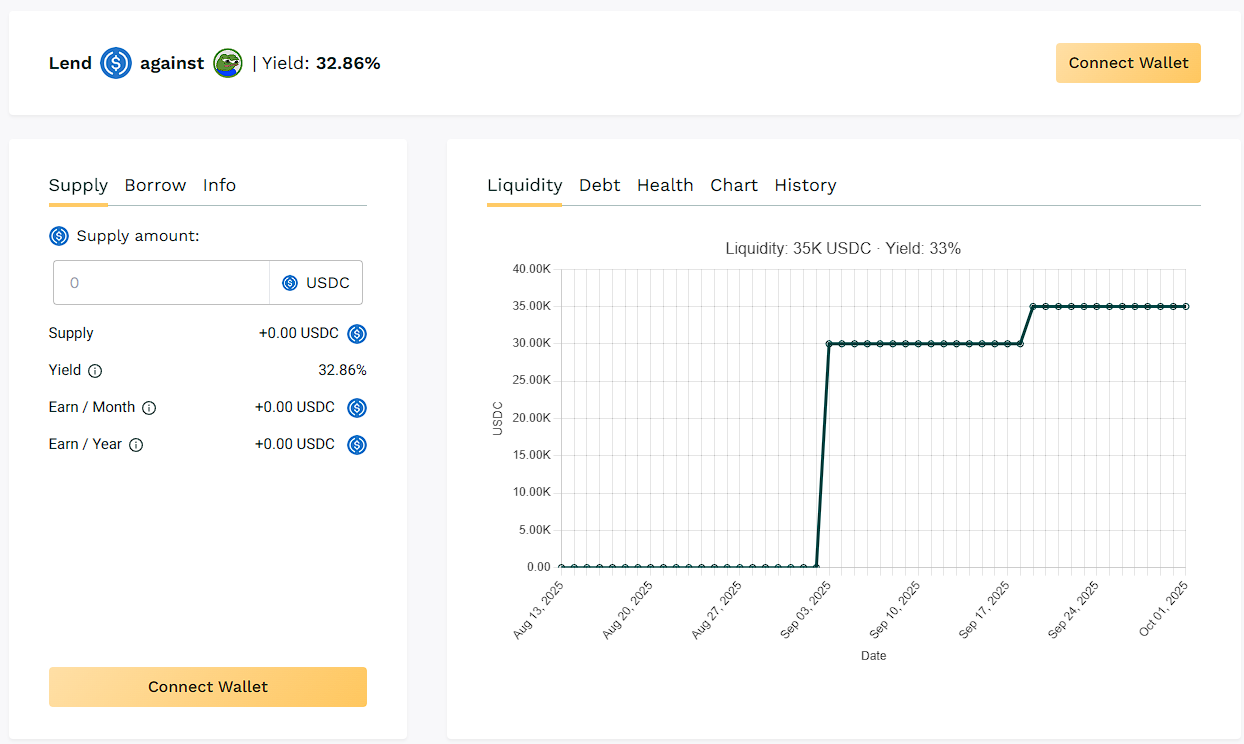This screenshot has height=744, width=1244.
Task: Click the USDC coin icon in header
Action: 116,64
